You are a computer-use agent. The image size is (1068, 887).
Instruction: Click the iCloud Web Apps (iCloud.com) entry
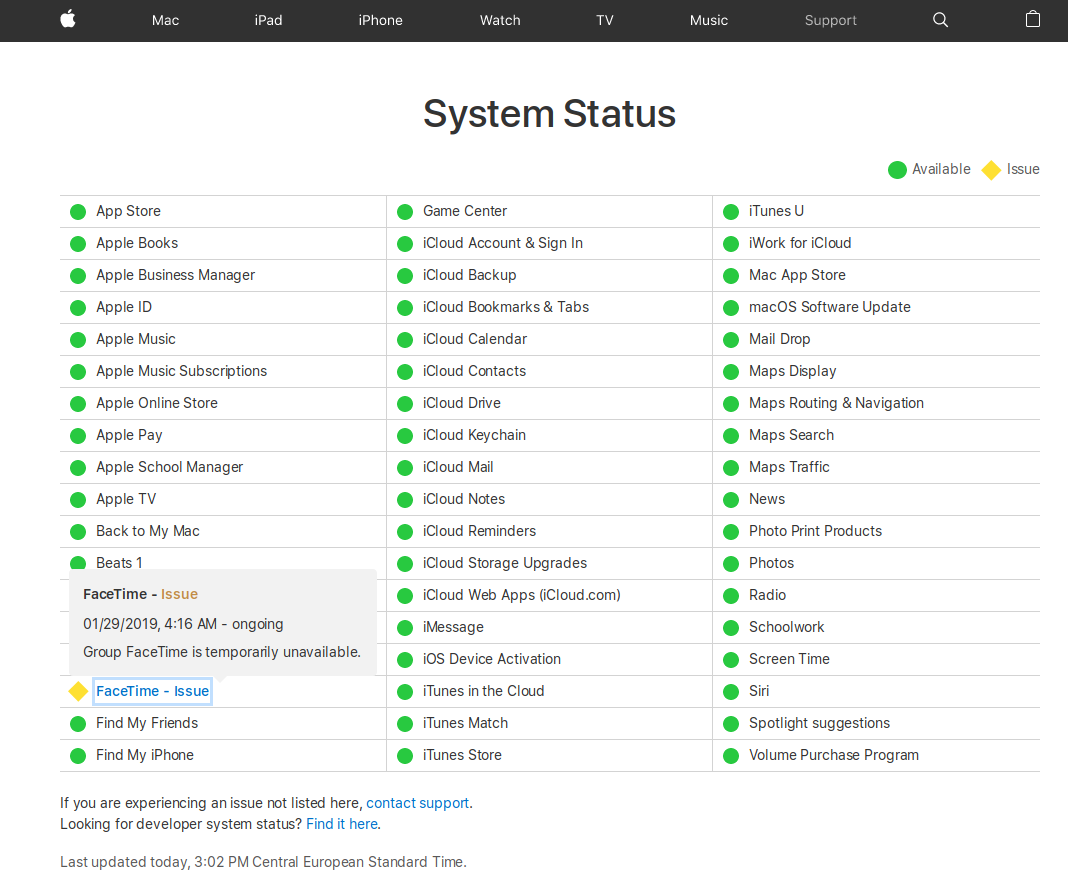(522, 595)
